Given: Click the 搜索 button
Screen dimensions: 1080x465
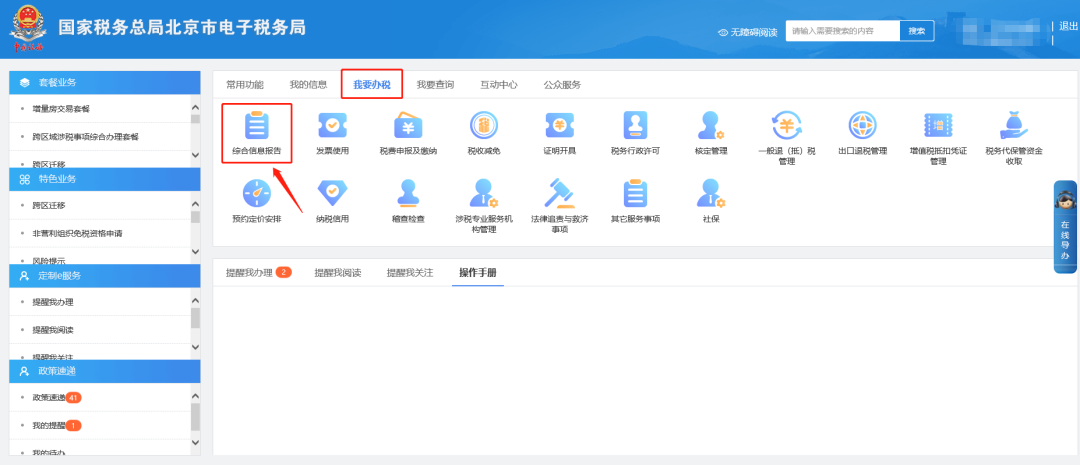Looking at the screenshot, I should (x=917, y=31).
